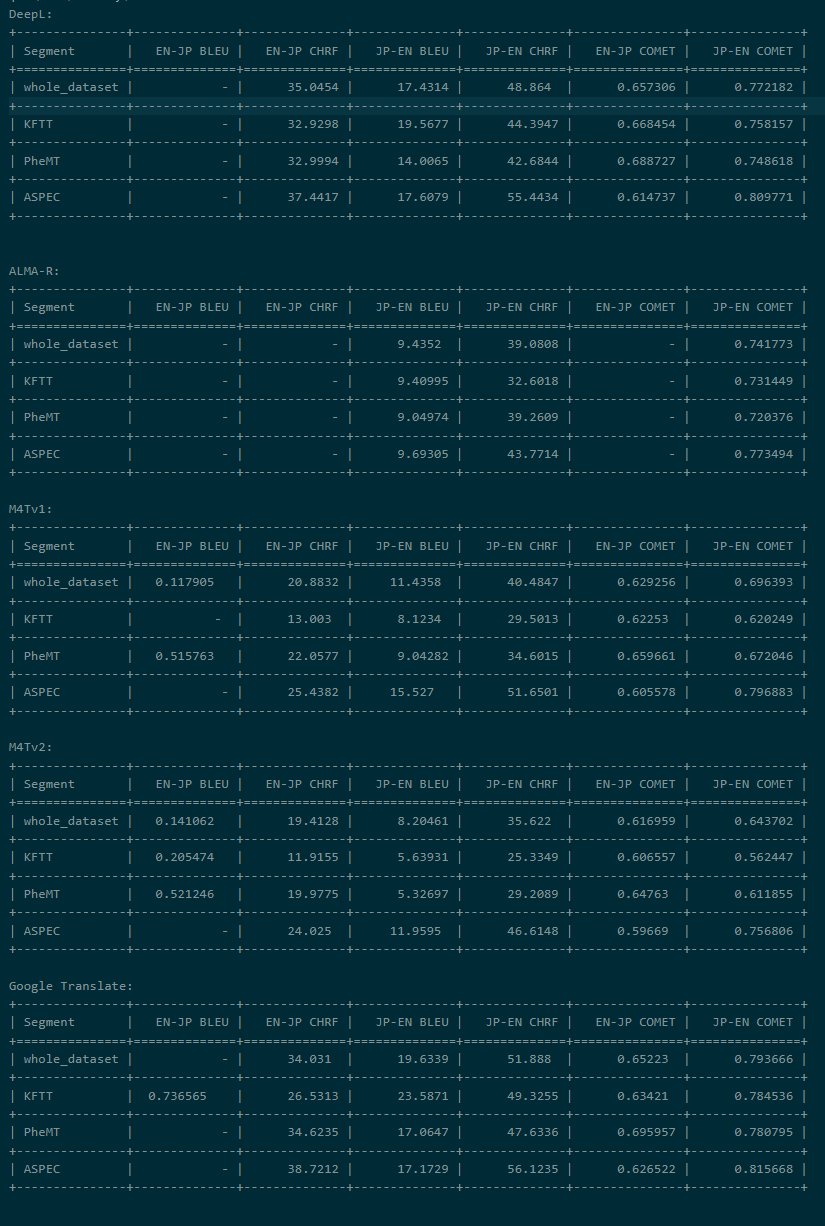Click the 0.793666 COMET score

[763, 1059]
